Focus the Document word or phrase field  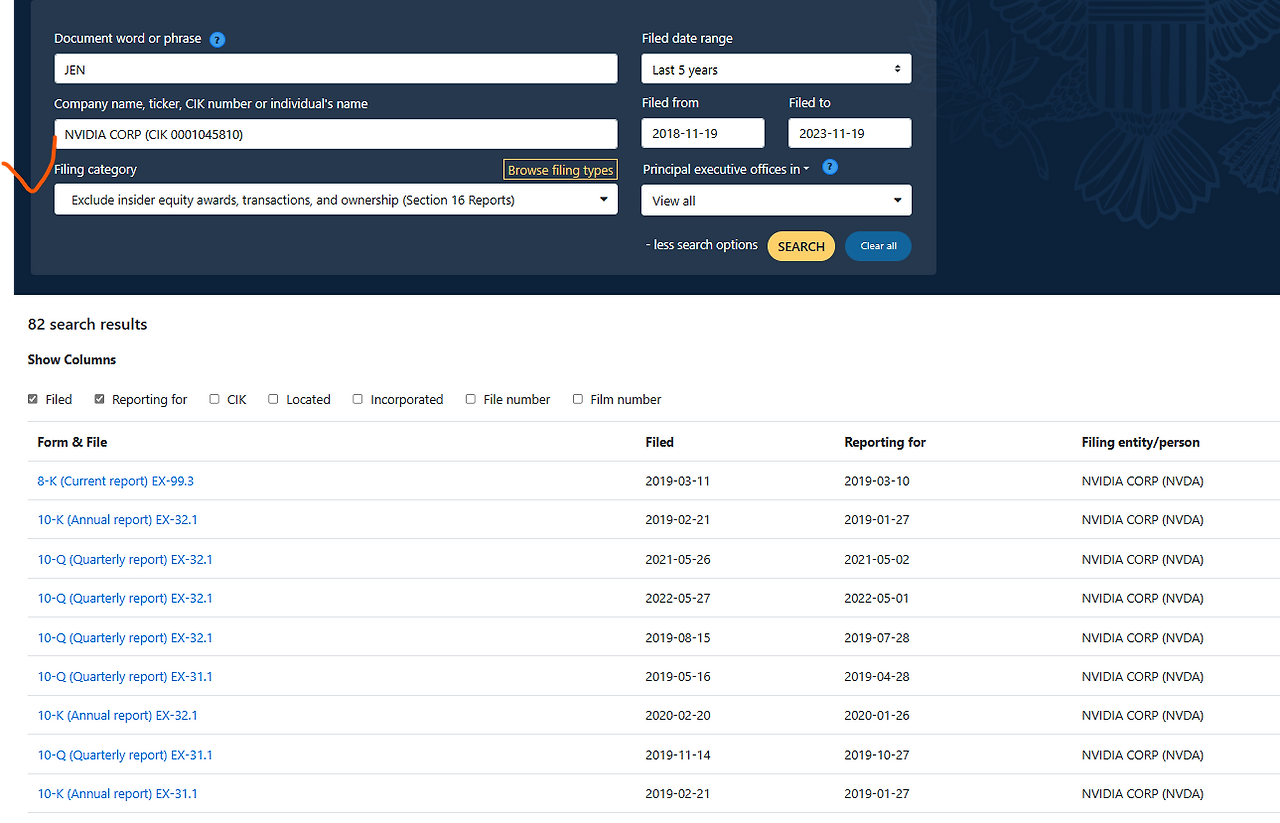tap(336, 68)
